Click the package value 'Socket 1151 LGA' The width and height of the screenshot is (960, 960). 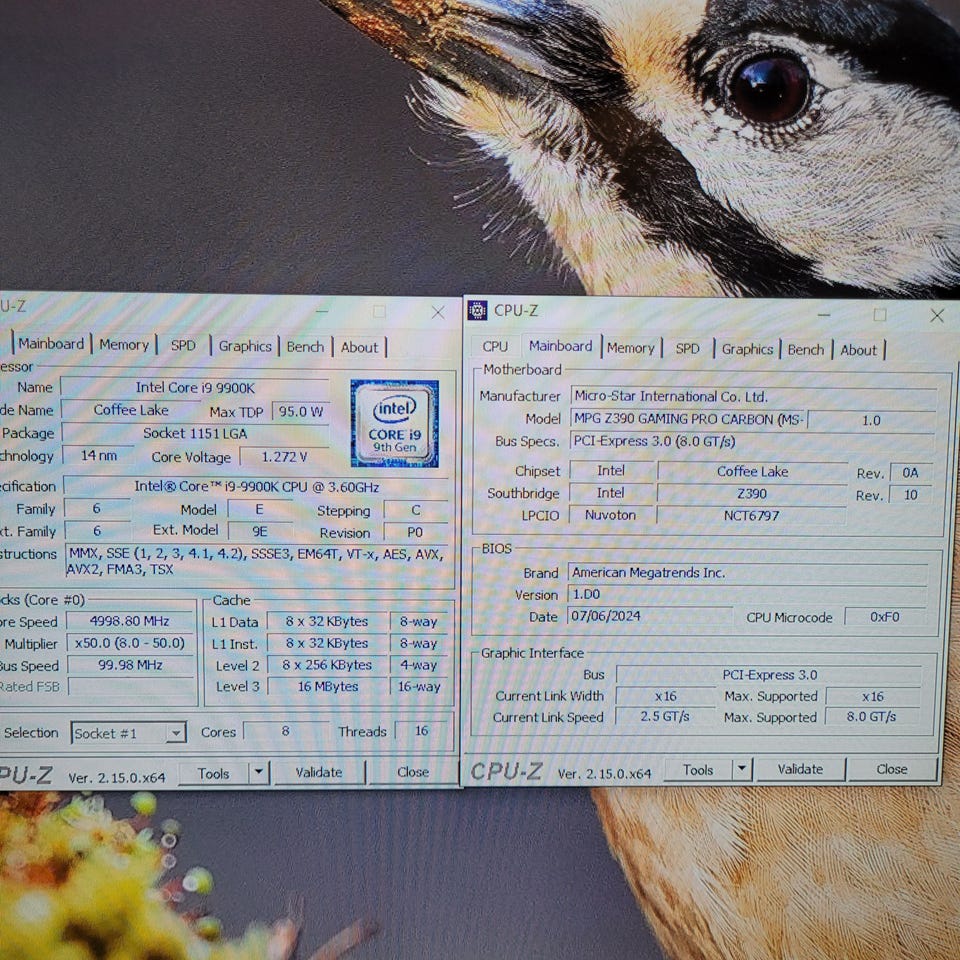point(195,433)
